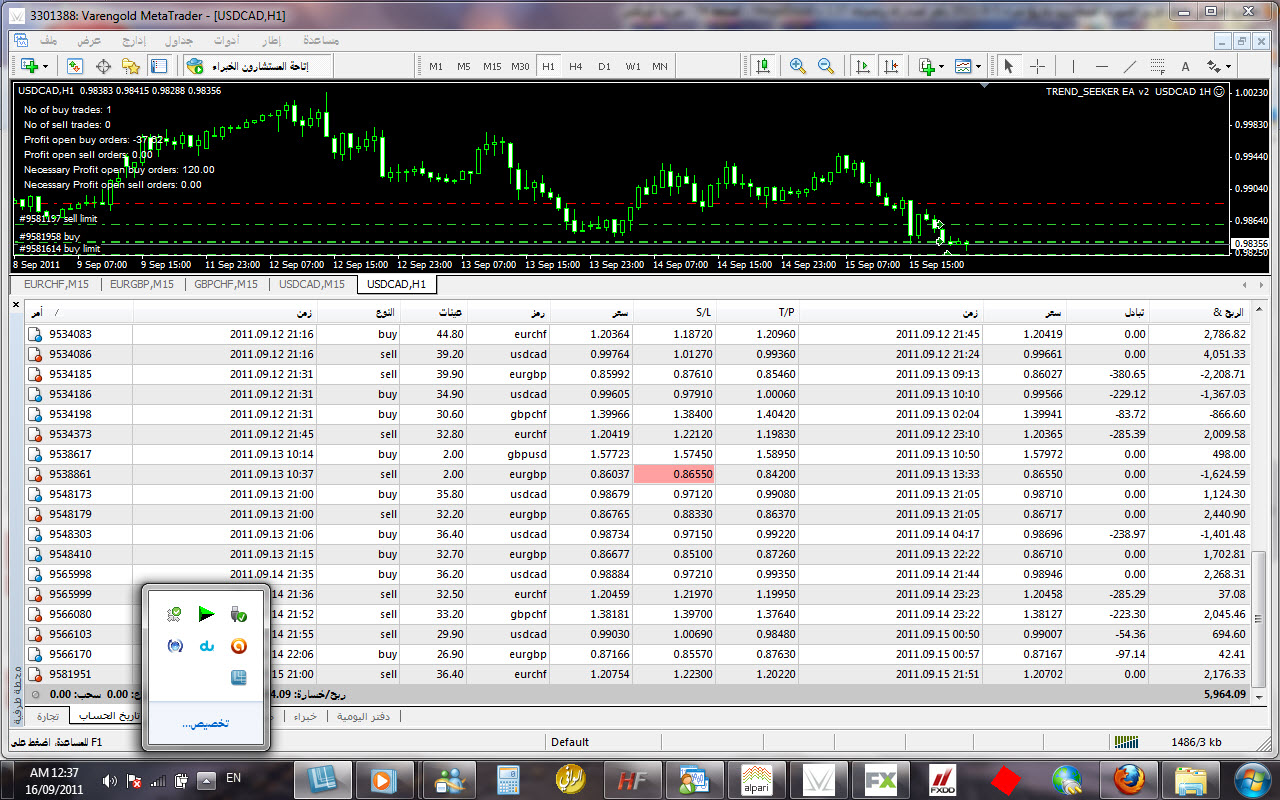
Task: Open the Windows Start button
Action: click(1254, 779)
